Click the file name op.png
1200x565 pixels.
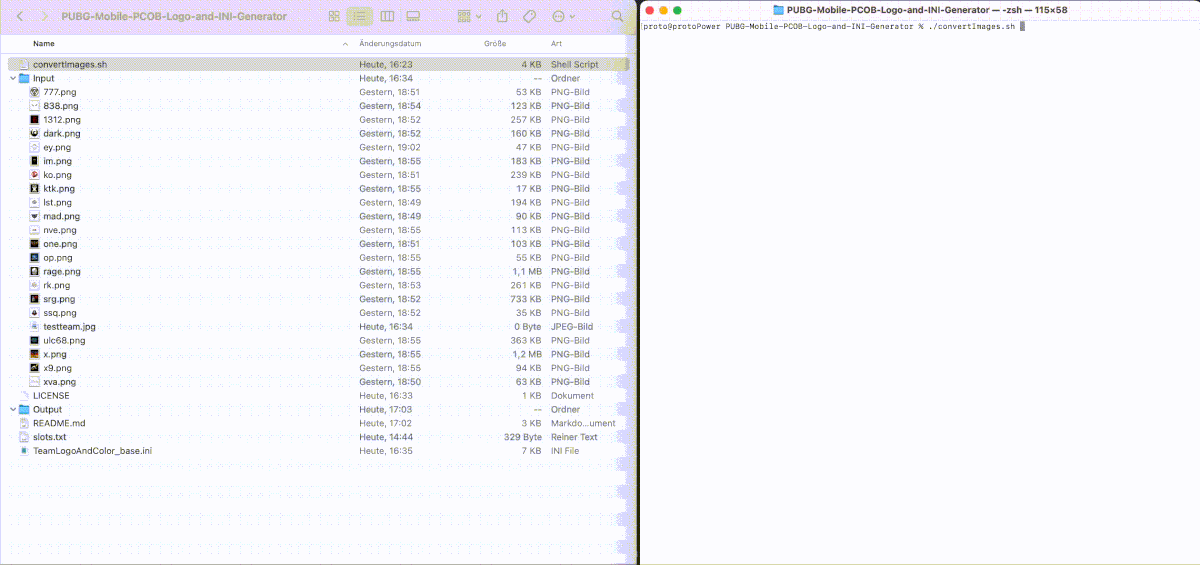[58, 257]
